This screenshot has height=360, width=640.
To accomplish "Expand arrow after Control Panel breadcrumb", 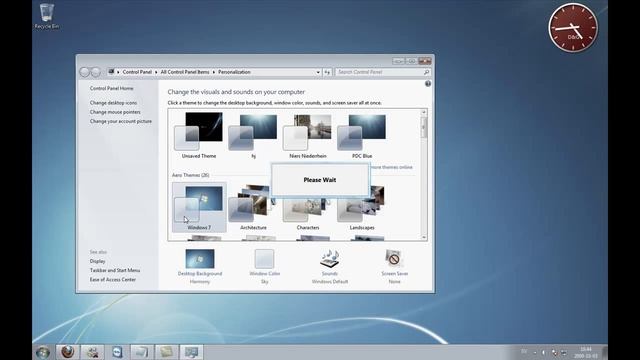I will click(x=156, y=72).
